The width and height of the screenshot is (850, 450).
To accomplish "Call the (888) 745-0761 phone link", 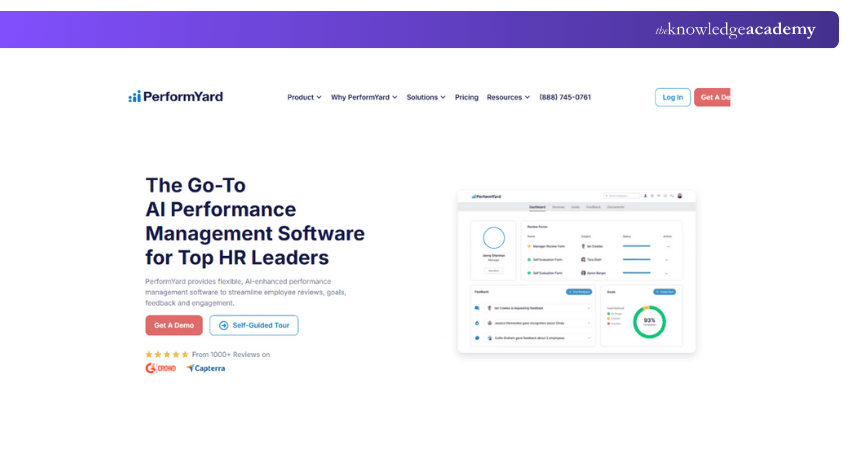I will click(565, 97).
